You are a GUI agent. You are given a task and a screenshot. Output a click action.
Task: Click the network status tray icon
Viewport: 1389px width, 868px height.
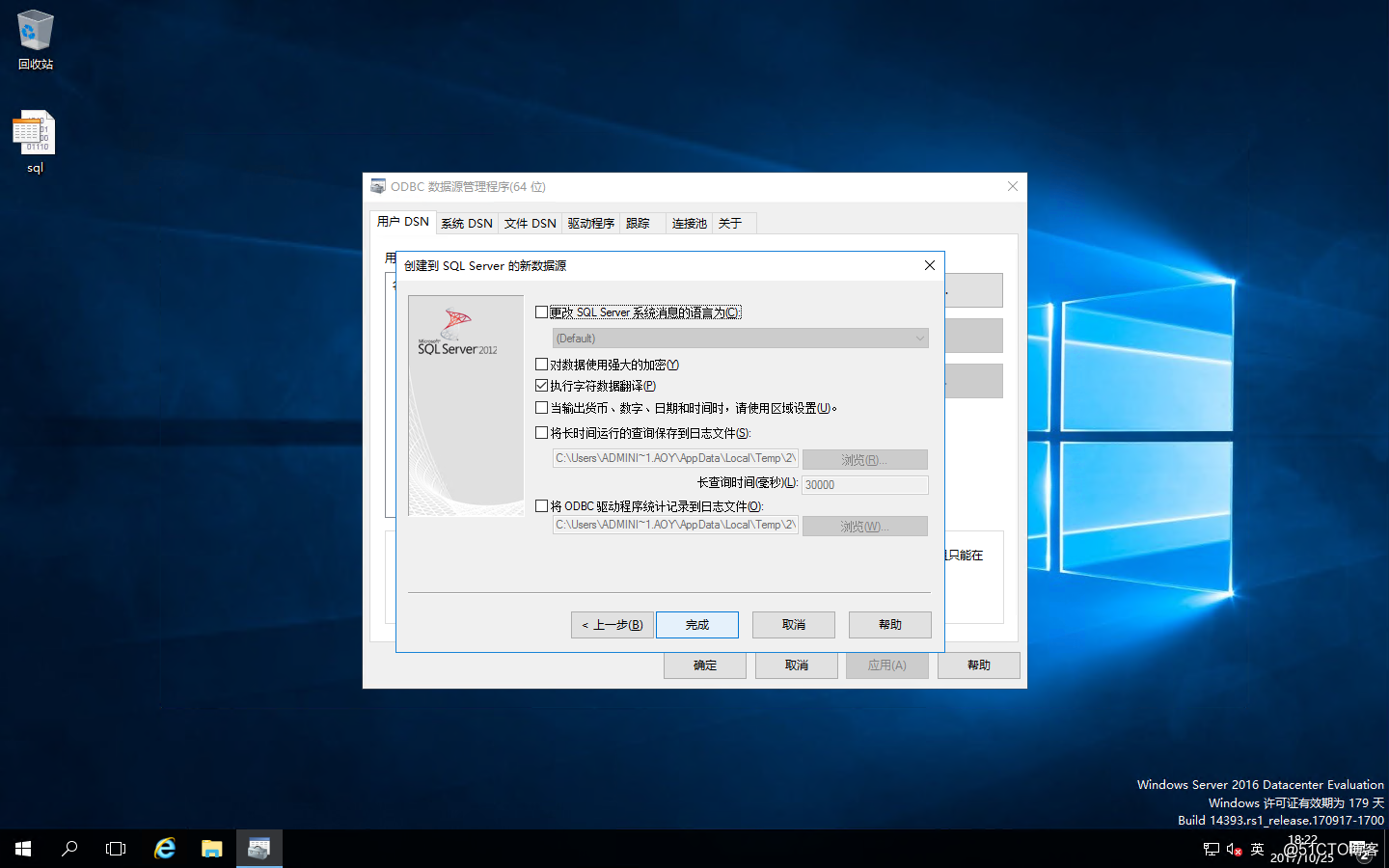pos(1212,849)
